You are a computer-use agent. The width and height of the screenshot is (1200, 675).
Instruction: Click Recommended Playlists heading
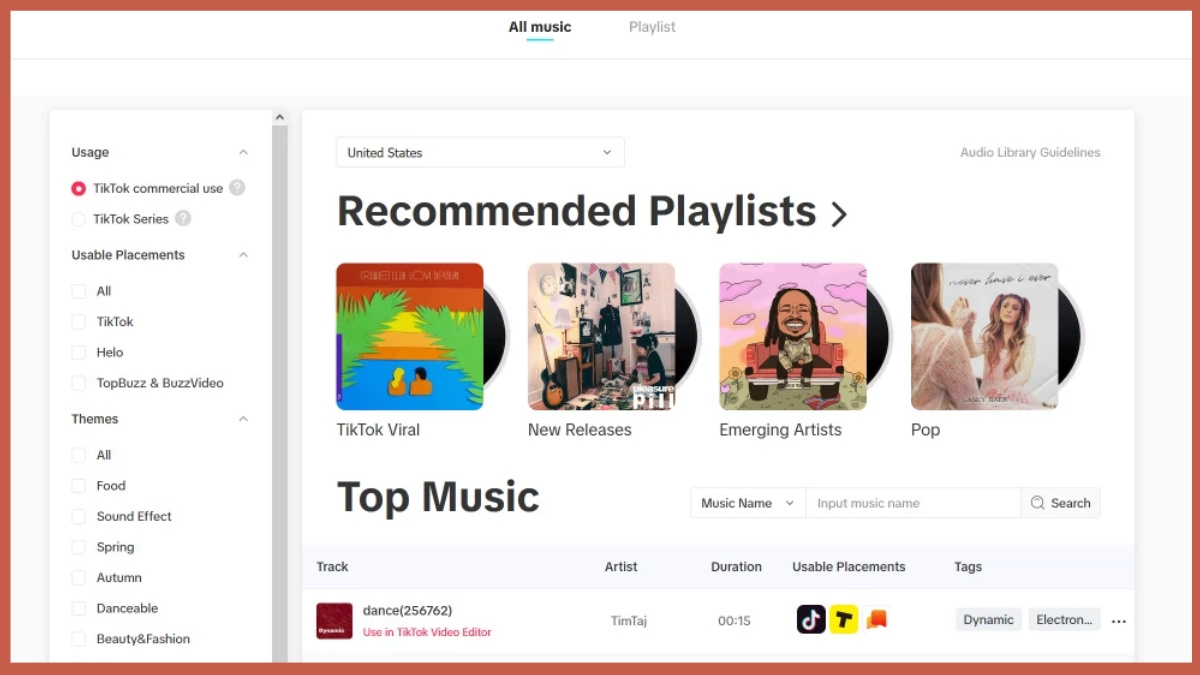(x=577, y=212)
